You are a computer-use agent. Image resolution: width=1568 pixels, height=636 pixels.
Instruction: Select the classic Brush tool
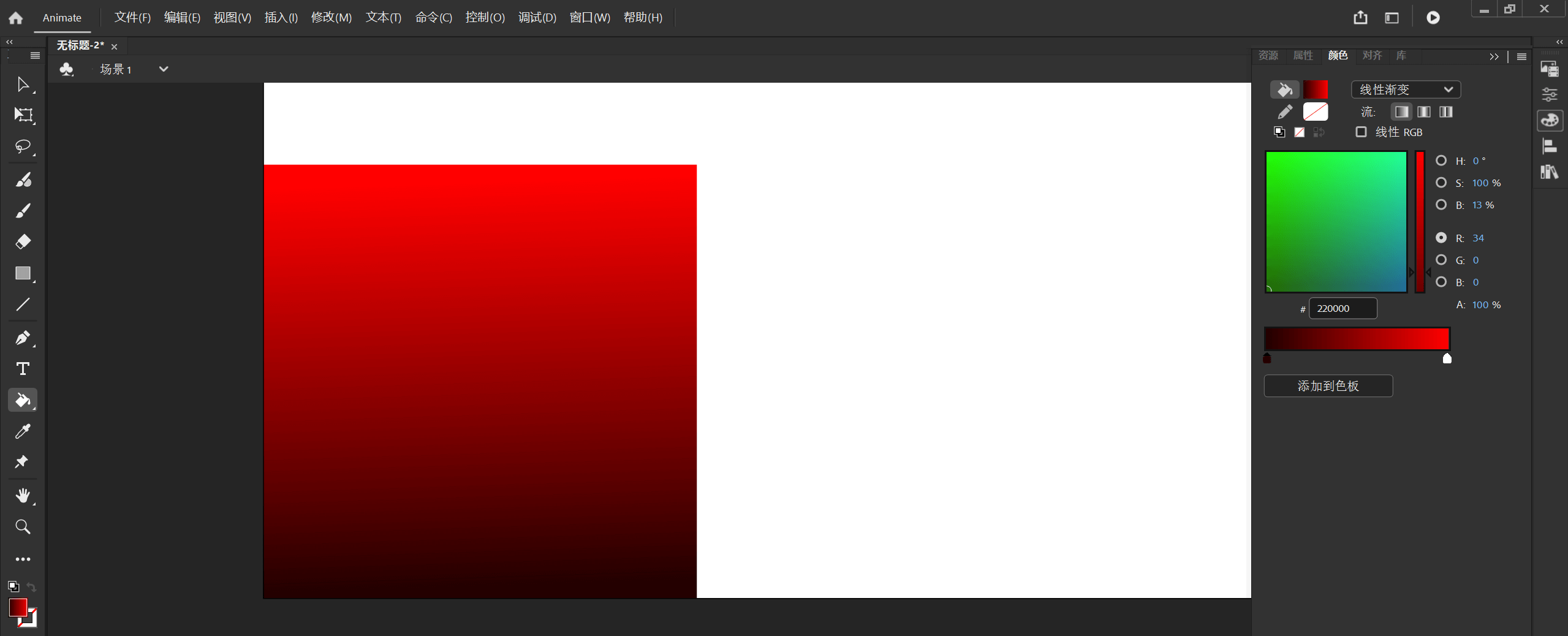[x=23, y=211]
